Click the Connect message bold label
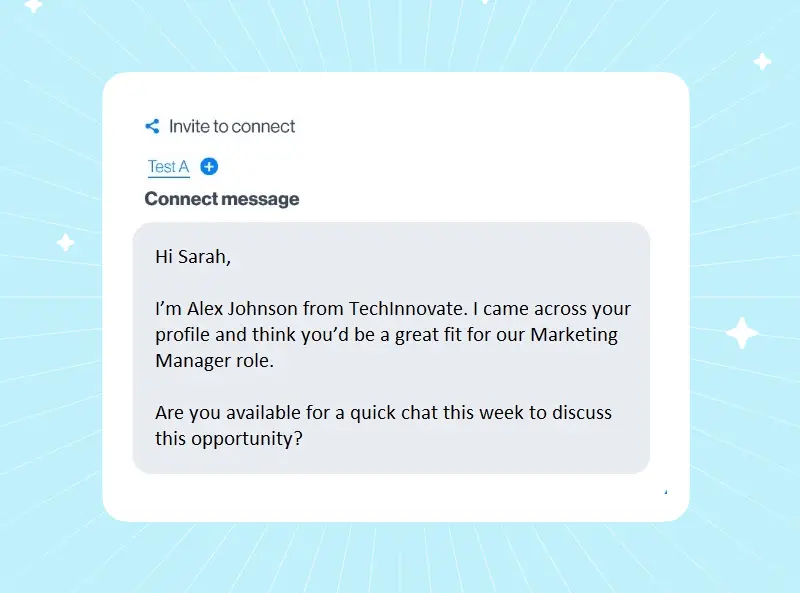Image resolution: width=800 pixels, height=593 pixels. 221,199
